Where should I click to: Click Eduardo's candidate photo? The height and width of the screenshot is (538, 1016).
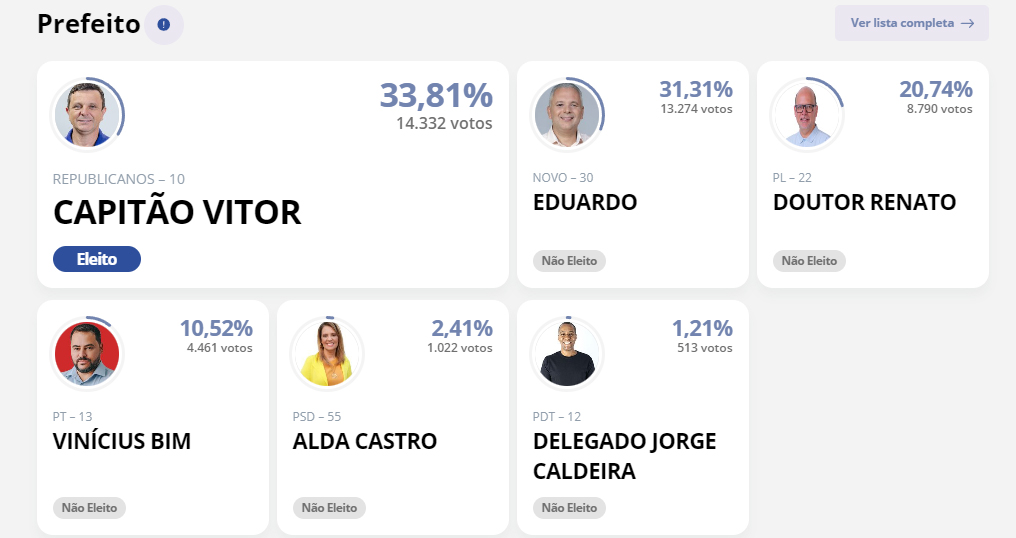pyautogui.click(x=567, y=114)
